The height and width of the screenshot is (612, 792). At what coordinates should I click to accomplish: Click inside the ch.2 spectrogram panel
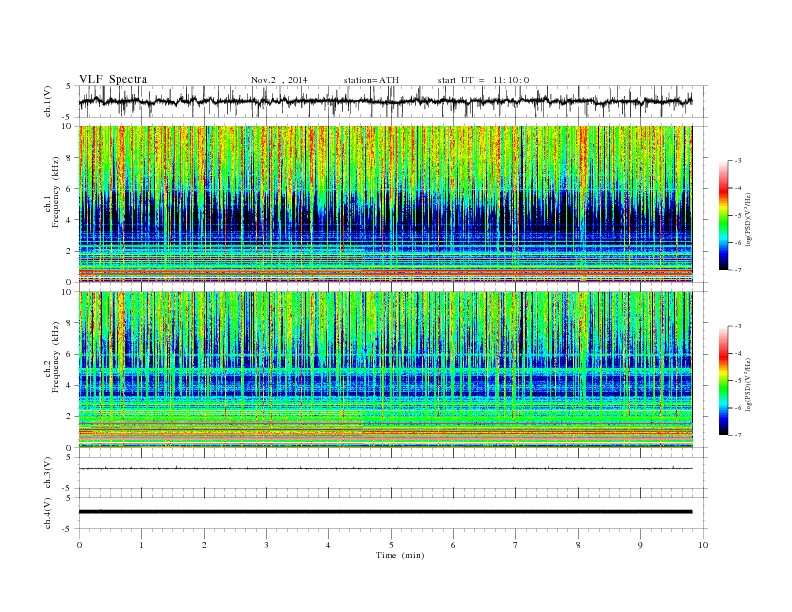(385, 369)
